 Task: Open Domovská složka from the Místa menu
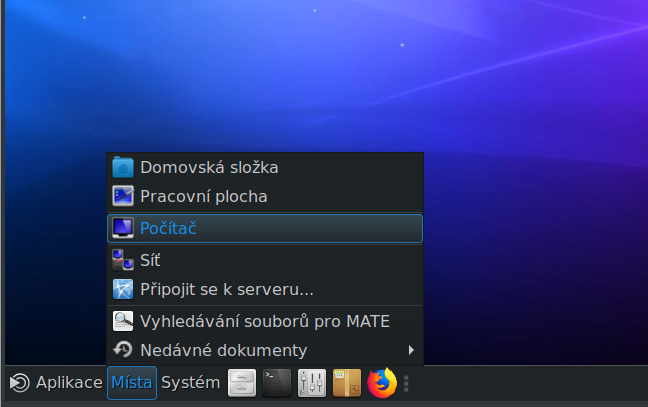(x=265, y=168)
